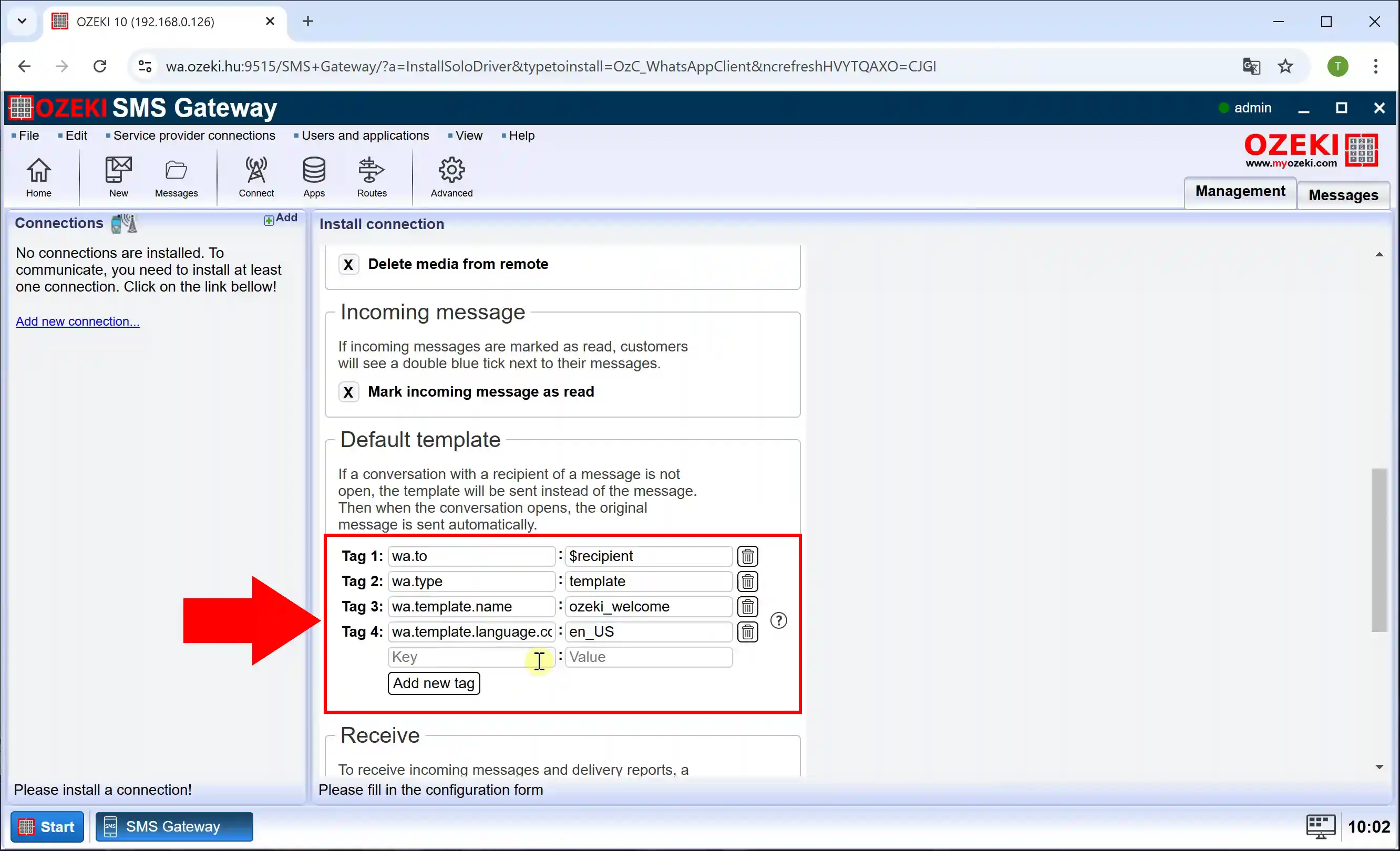Open the Home toolbar icon
1400x851 pixels.
[39, 177]
